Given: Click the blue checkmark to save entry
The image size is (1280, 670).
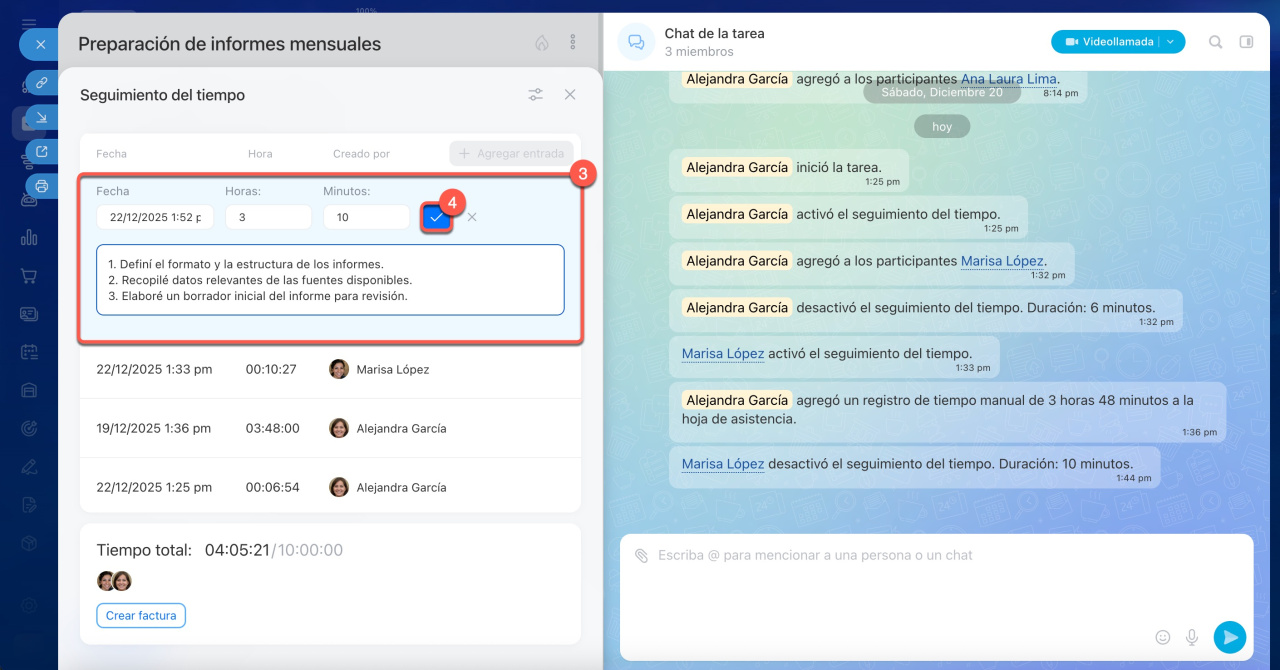Looking at the screenshot, I should 436,217.
